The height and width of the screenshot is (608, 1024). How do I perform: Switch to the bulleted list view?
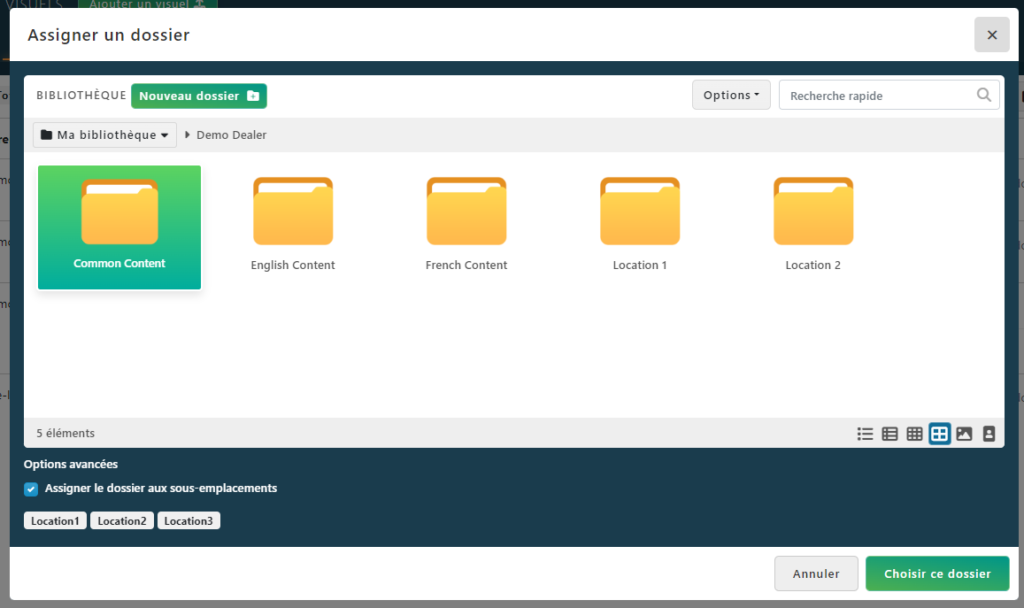coord(865,434)
